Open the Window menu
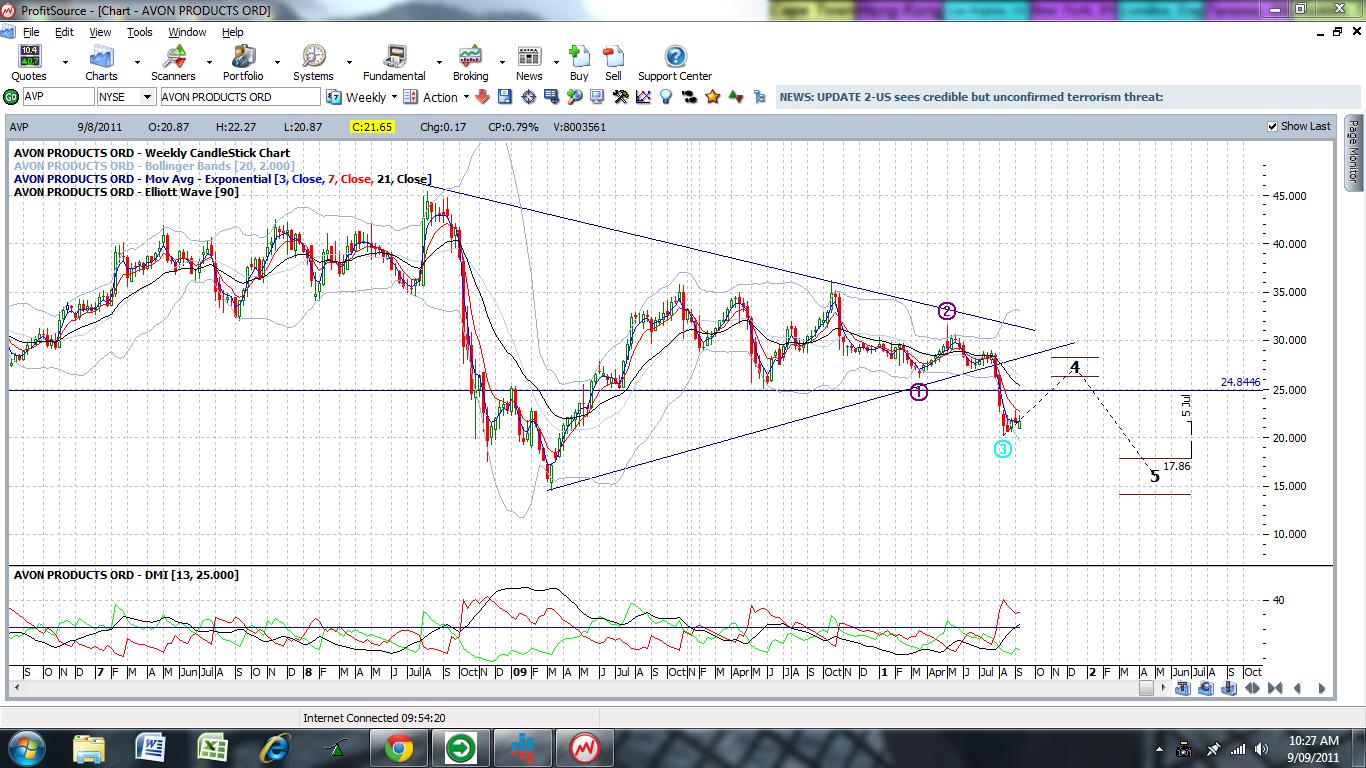Image resolution: width=1366 pixels, height=768 pixels. [x=187, y=32]
